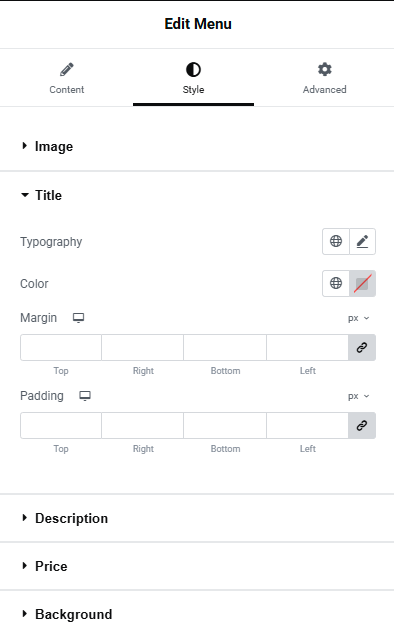Toggle the Padding link values button
Screen dimensions: 394x634
(x=362, y=425)
